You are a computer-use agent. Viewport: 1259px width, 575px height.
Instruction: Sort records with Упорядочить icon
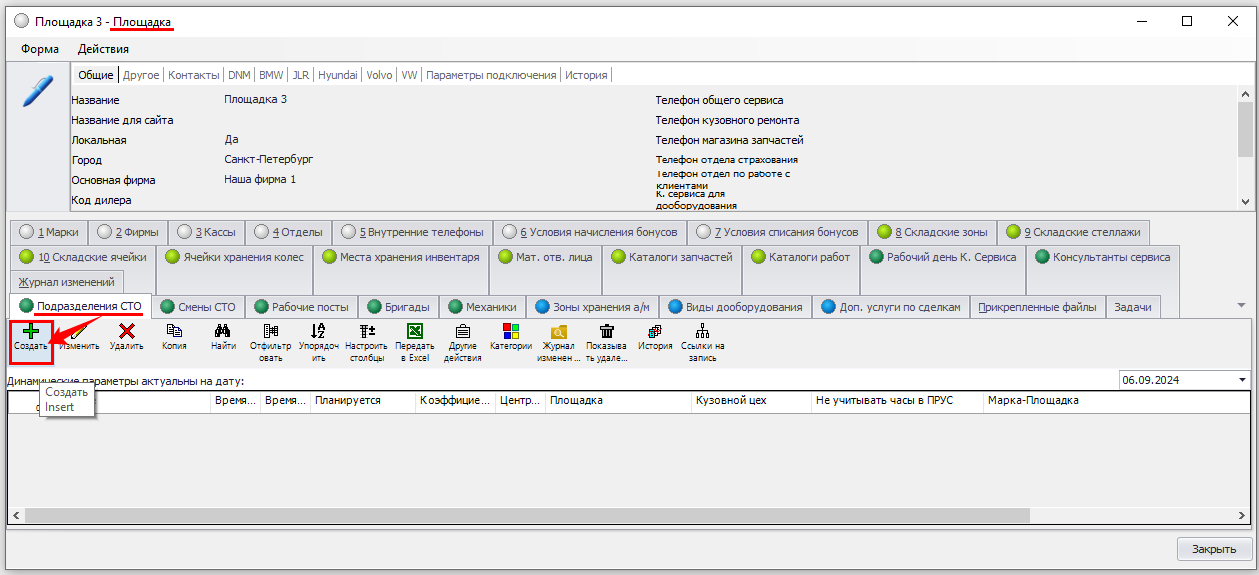click(318, 331)
